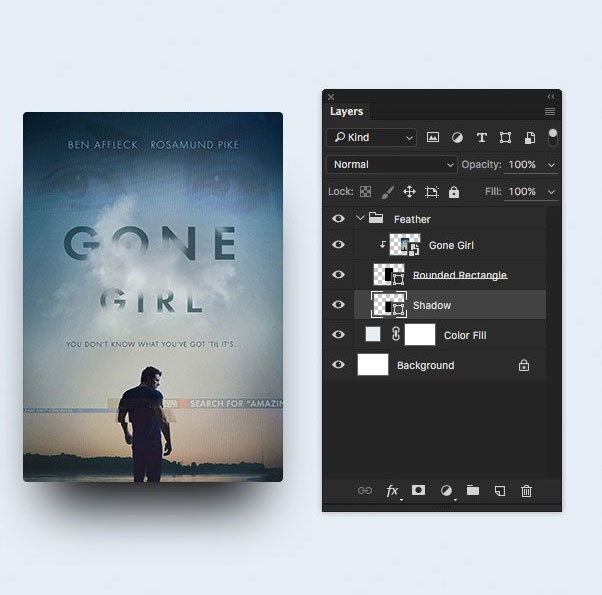Create a new group folder
Viewport: 602px width, 595px height.
pyautogui.click(x=473, y=490)
